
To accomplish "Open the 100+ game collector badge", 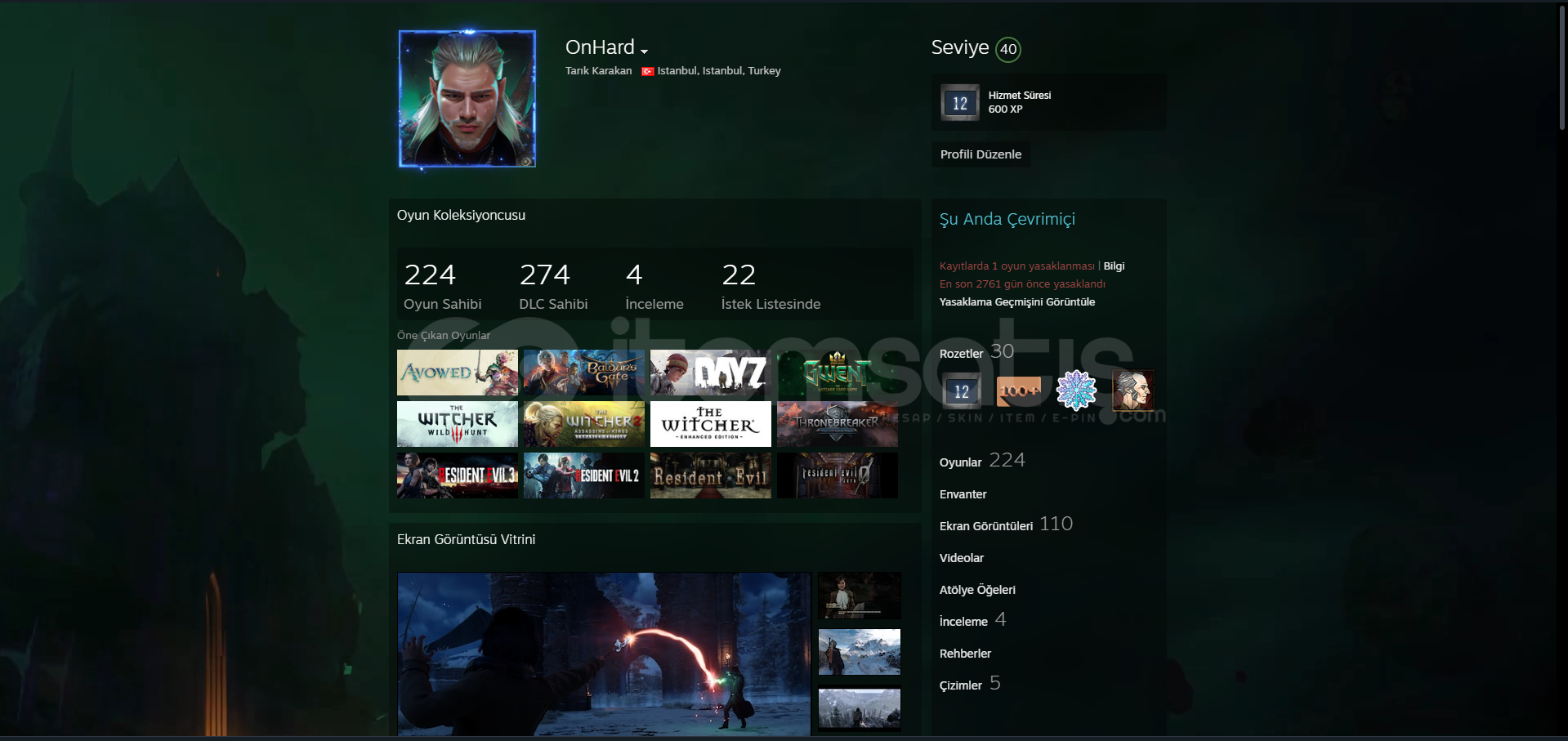I will tap(1018, 391).
